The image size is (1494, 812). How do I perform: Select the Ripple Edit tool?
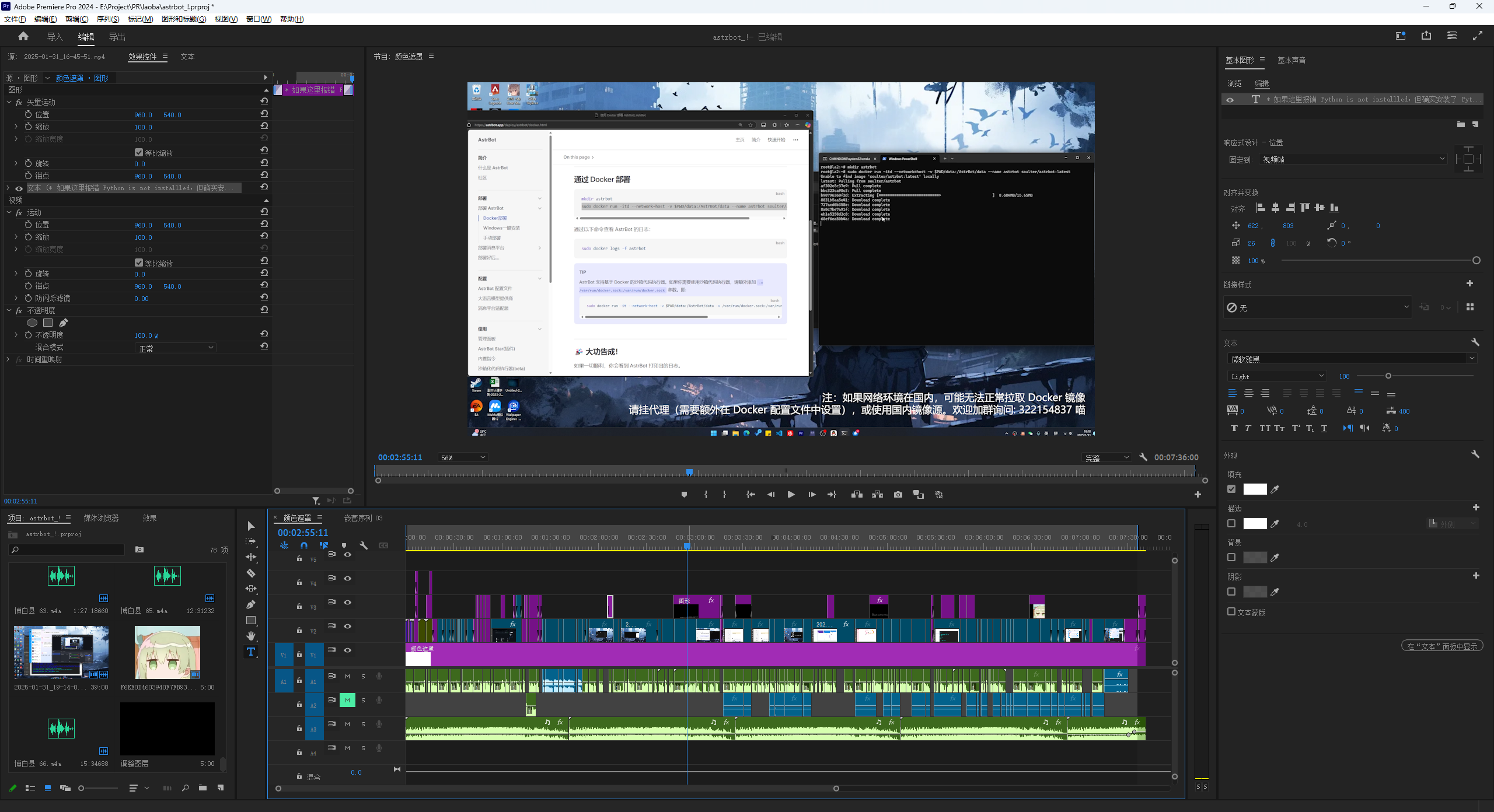[251, 557]
